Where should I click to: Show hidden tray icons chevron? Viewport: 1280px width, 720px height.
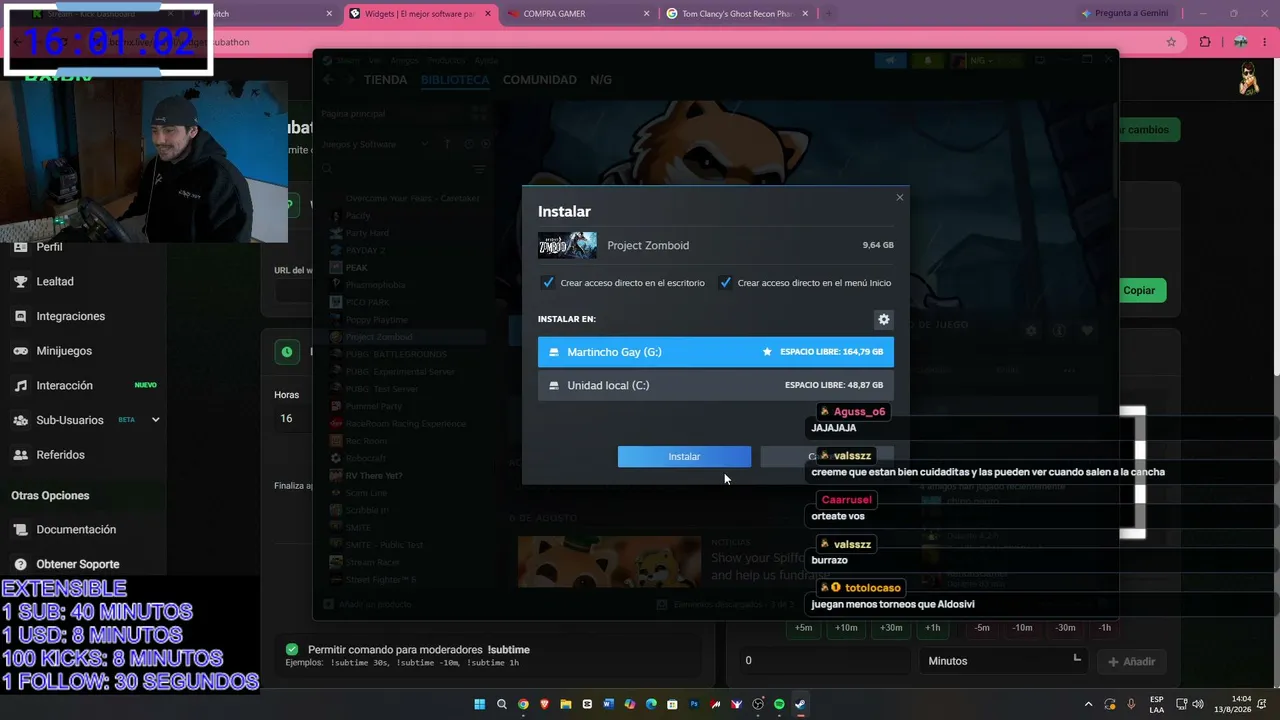click(1089, 704)
